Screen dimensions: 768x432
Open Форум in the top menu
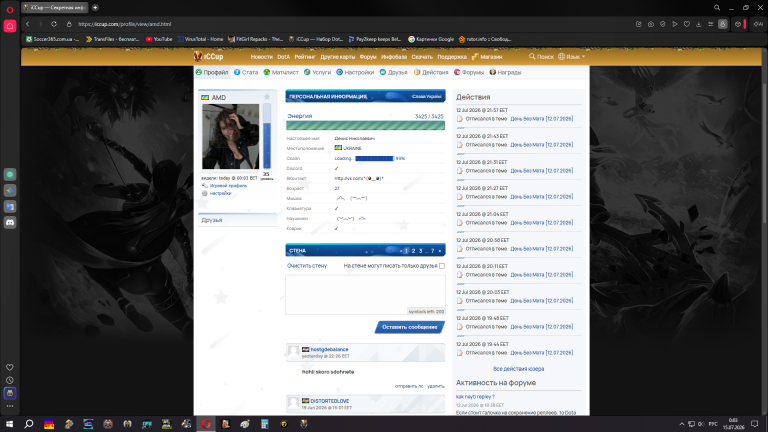pos(368,57)
